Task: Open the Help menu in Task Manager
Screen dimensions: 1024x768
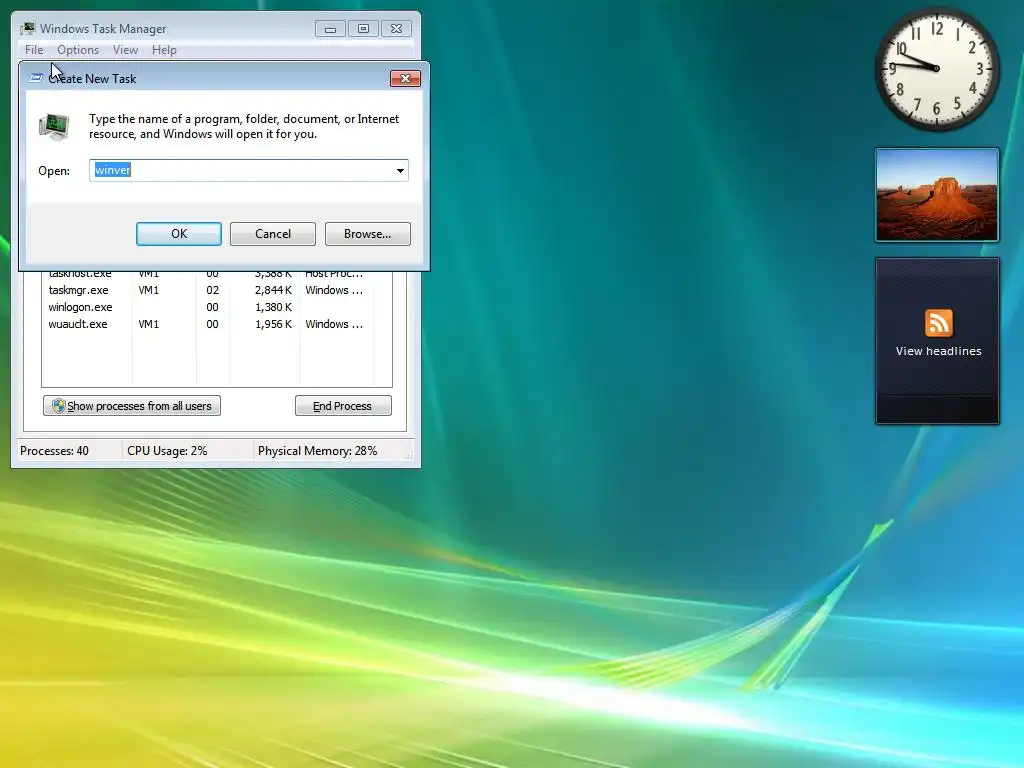Action: pyautogui.click(x=164, y=50)
